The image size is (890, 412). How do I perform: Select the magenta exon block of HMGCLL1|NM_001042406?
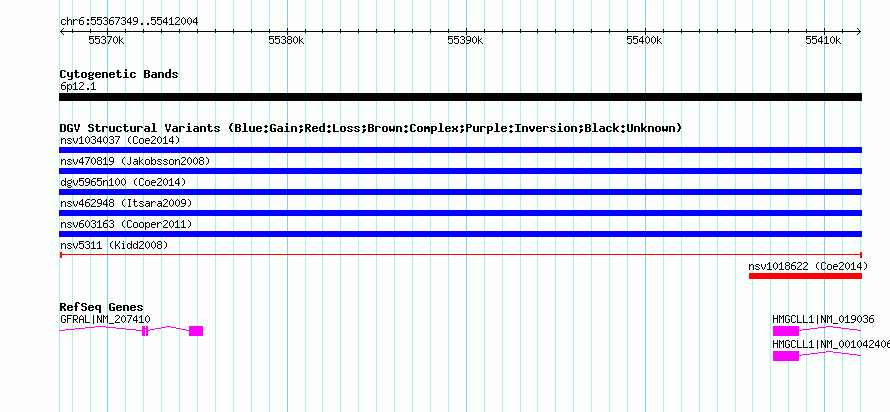point(786,356)
